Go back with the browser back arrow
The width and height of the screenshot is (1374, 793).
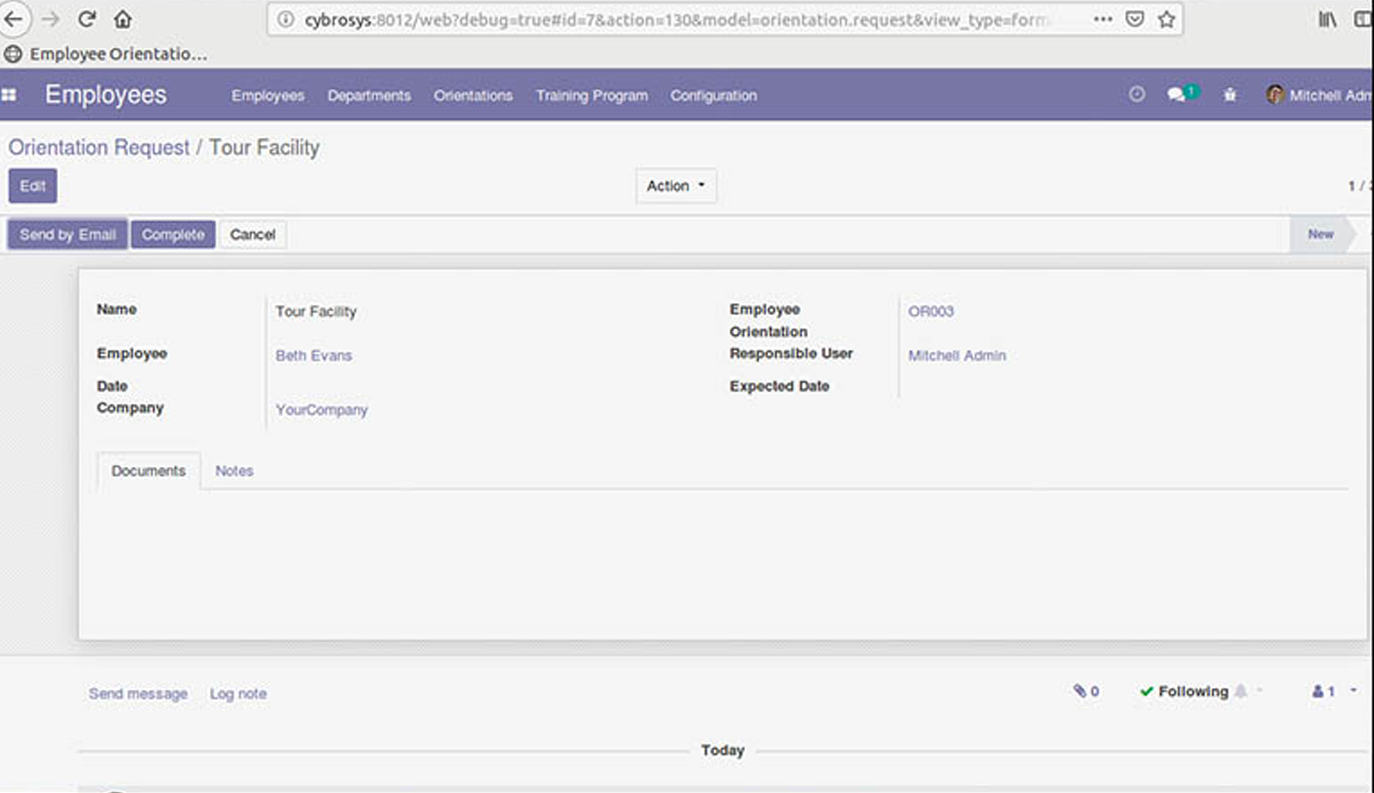pyautogui.click(x=13, y=19)
